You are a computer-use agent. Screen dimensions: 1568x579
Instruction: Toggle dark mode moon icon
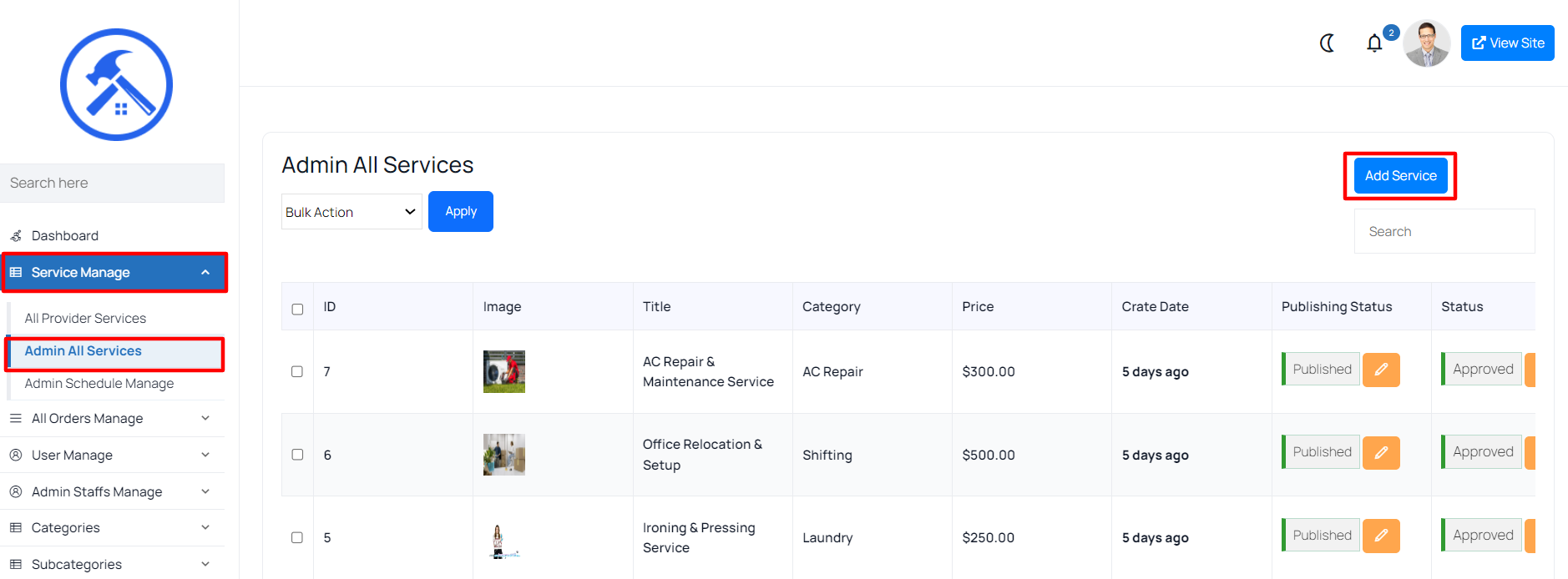pos(1327,43)
